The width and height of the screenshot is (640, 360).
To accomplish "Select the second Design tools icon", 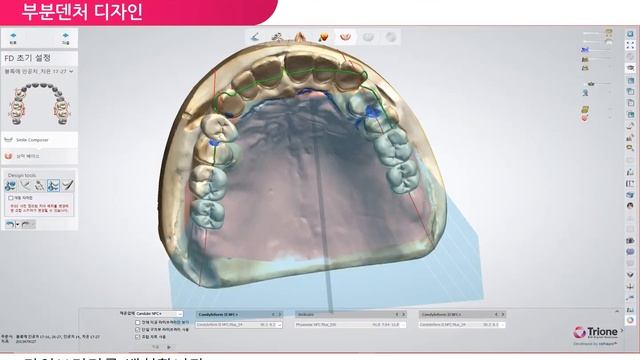I will tap(25, 186).
